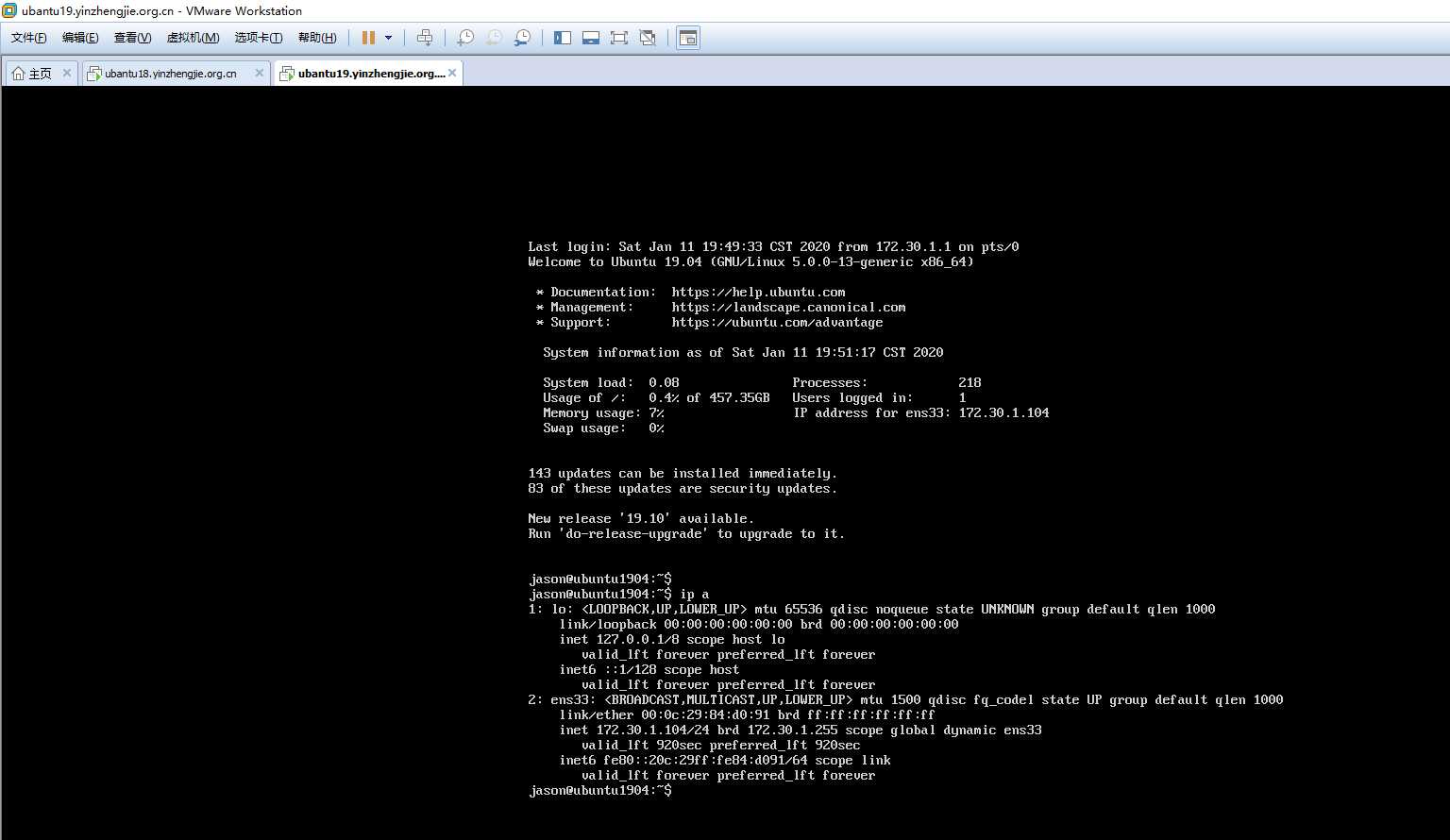
Task: Click 'inet 127.0.0.1/8 scope host lo' line
Action: [x=671, y=640]
